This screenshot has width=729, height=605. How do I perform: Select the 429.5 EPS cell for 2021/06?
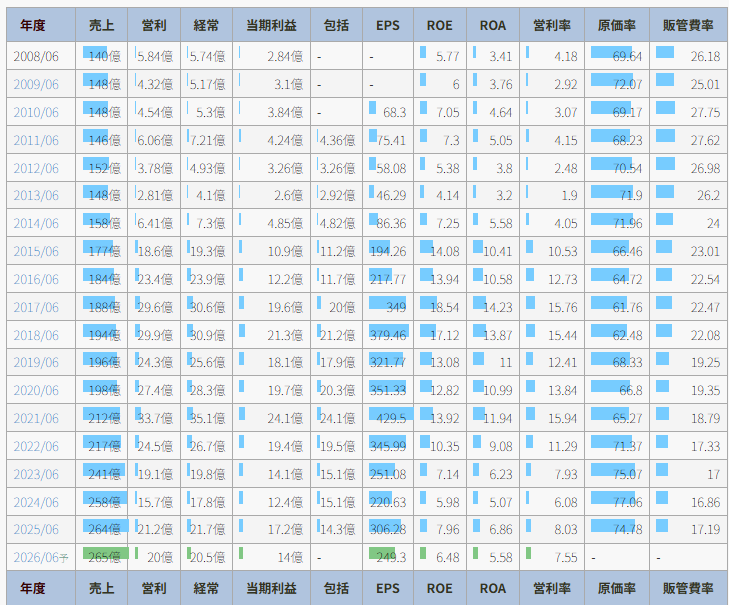tap(389, 418)
